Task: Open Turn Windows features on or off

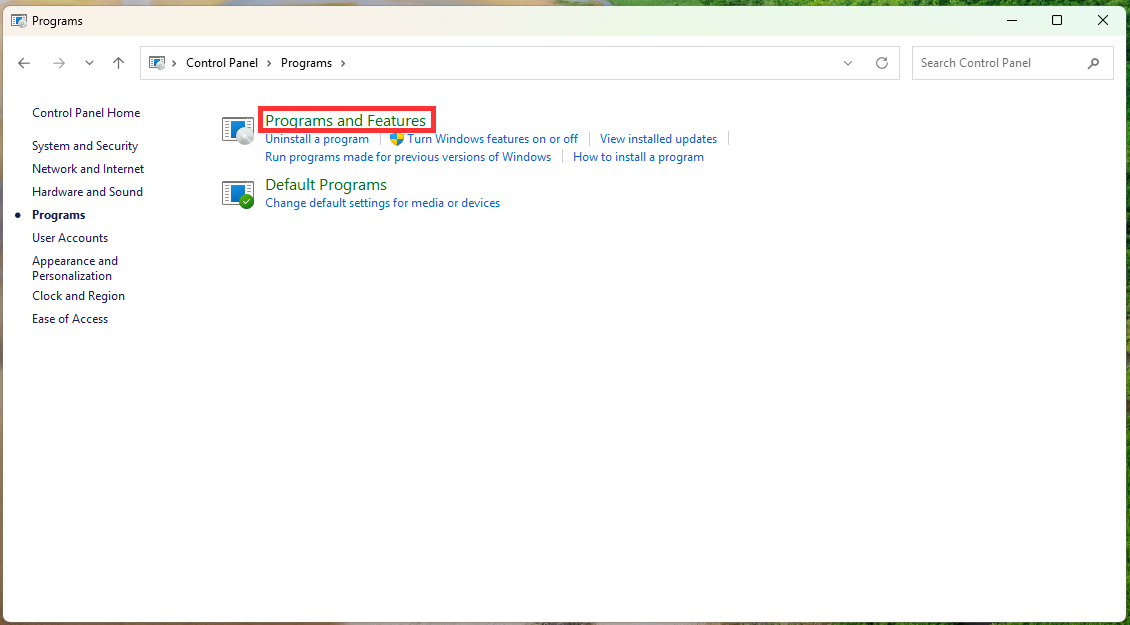Action: pos(493,139)
